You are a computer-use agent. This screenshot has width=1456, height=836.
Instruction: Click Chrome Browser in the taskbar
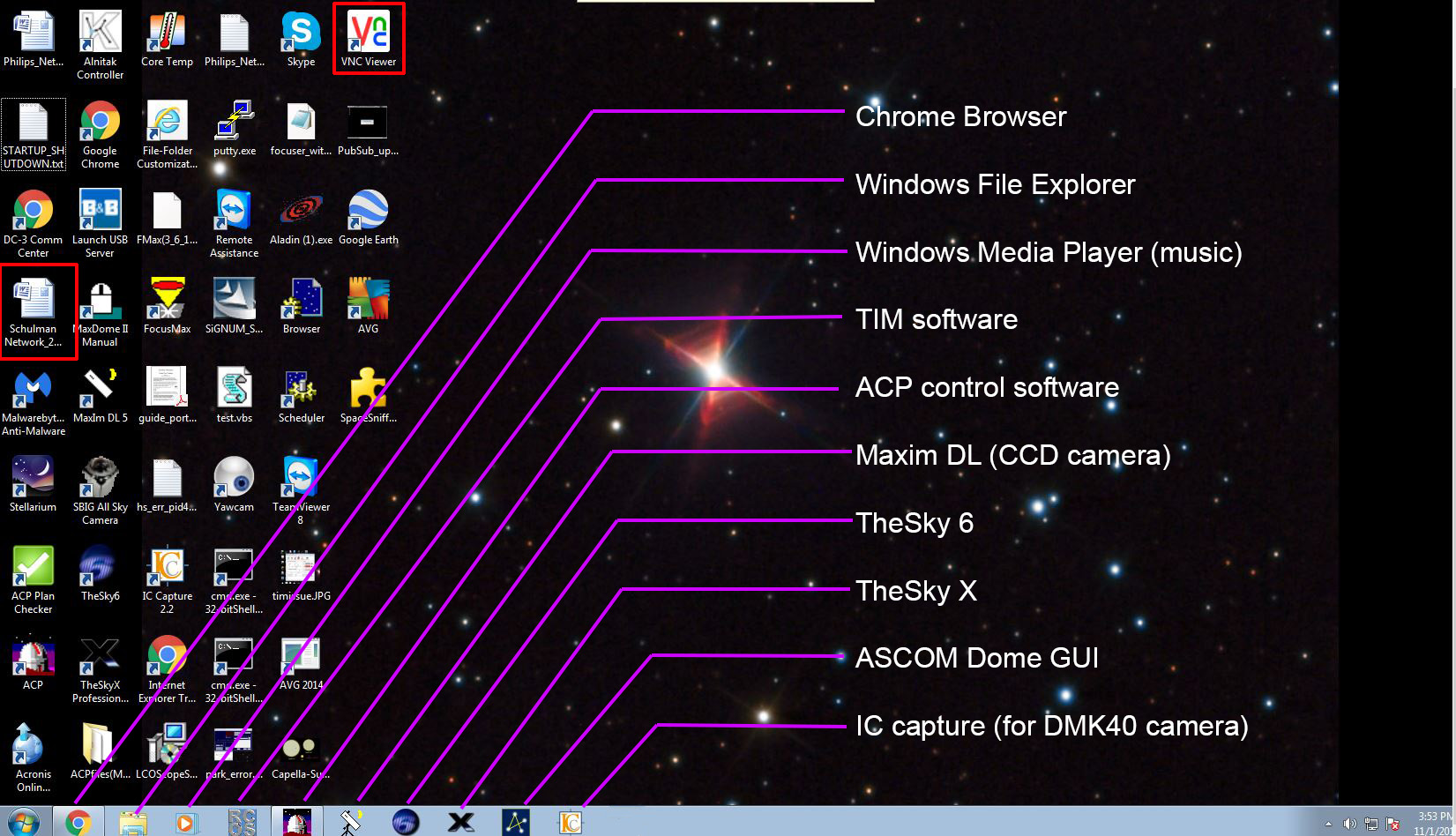point(78,823)
